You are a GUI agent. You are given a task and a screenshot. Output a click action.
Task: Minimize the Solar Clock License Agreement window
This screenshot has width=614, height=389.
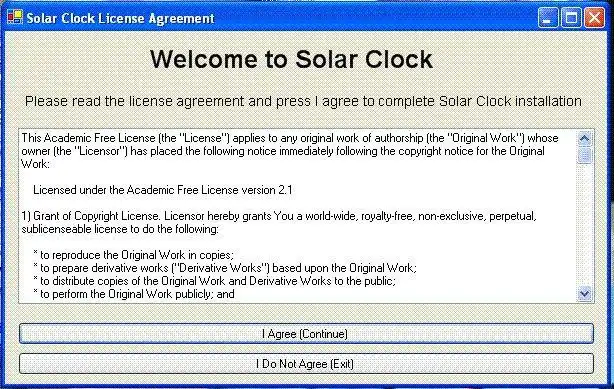(547, 18)
